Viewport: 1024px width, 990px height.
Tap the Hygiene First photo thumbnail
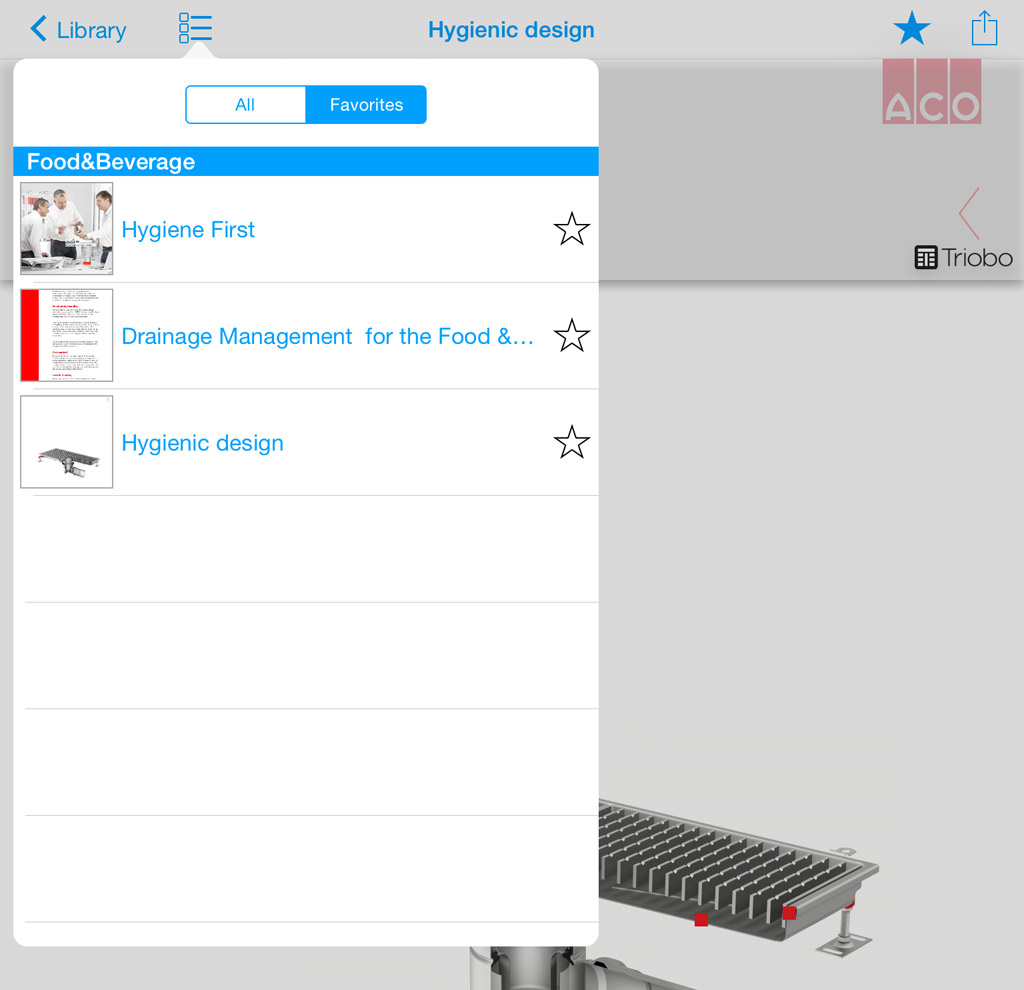(67, 229)
